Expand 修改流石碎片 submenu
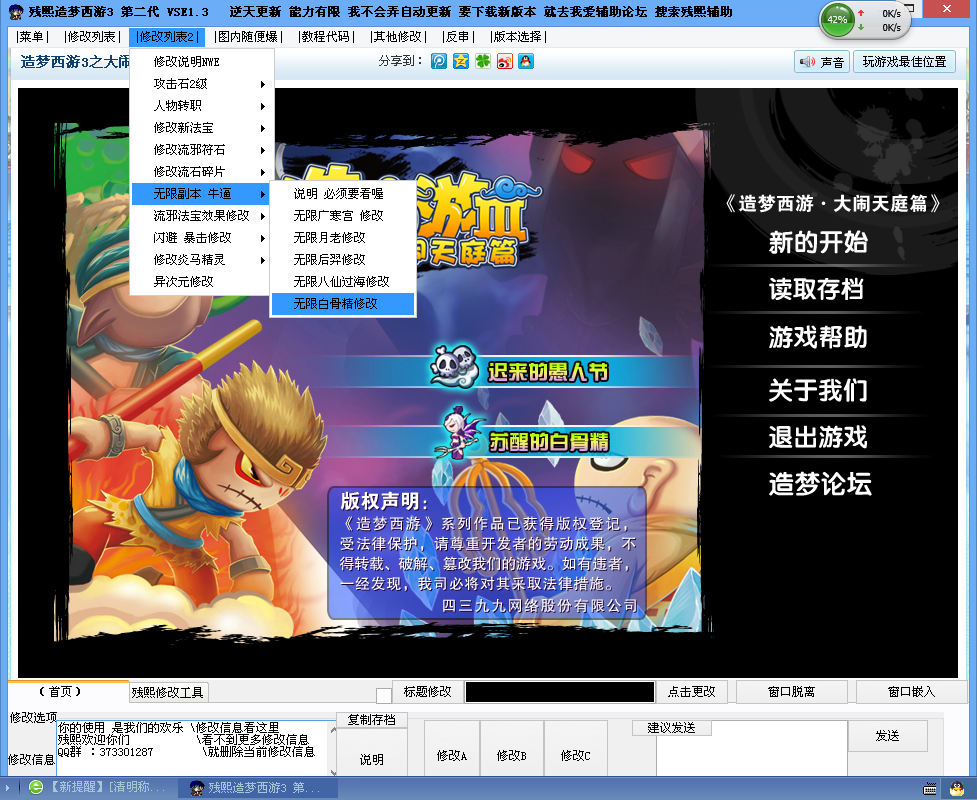The width and height of the screenshot is (977, 800). 203,171
